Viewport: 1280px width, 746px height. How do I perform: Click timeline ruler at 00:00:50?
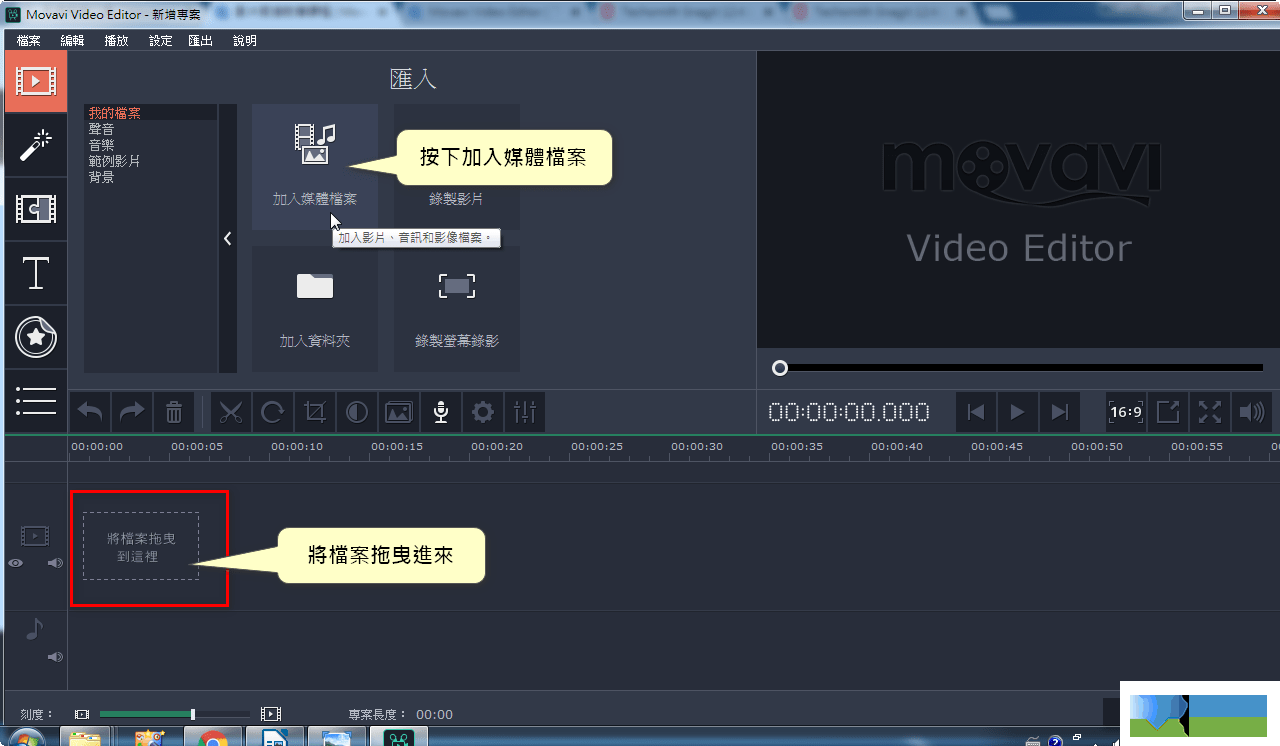point(1097,447)
